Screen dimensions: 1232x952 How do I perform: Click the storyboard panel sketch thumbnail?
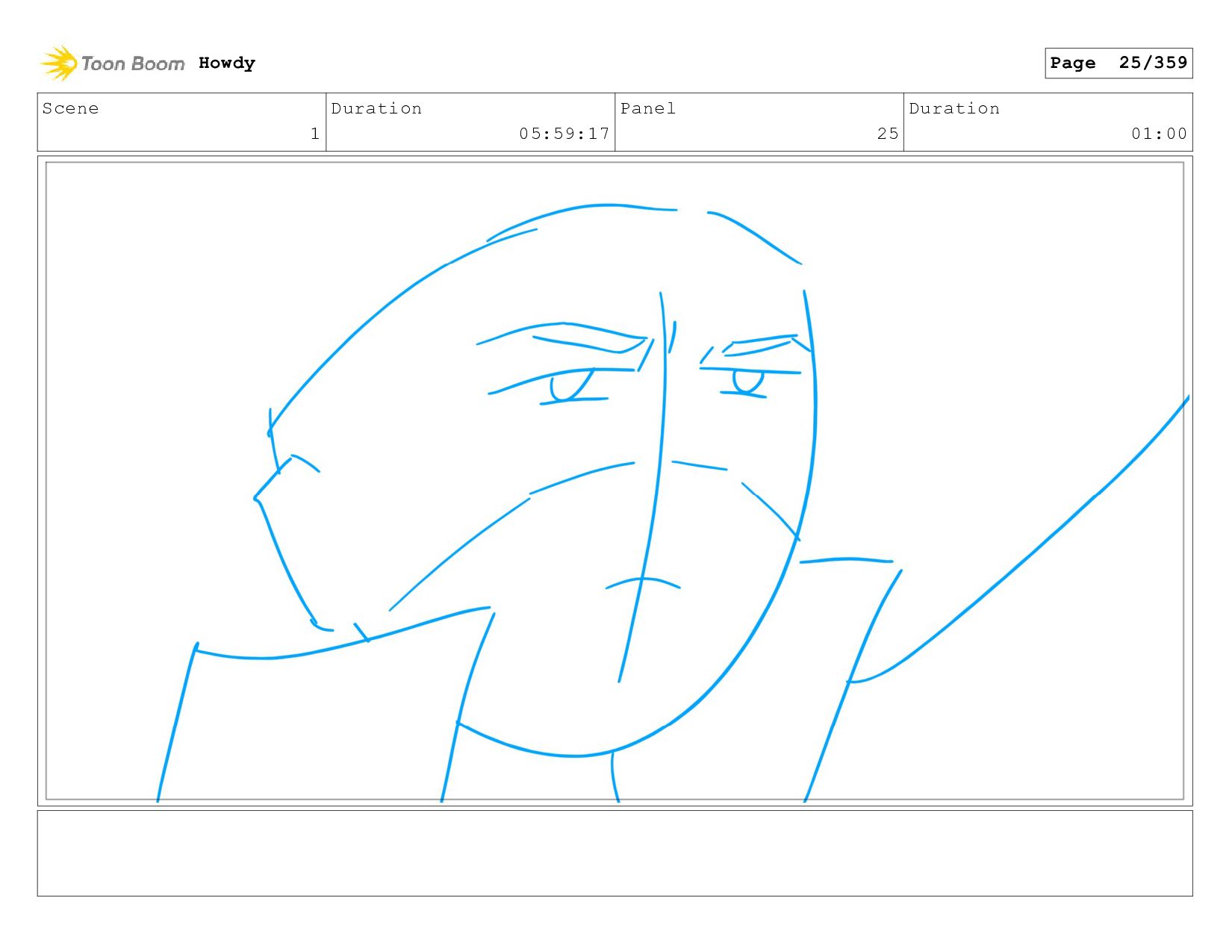615,481
